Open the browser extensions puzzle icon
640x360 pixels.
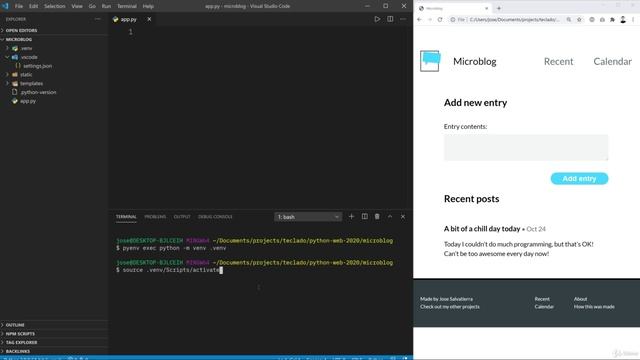pyautogui.click(x=612, y=20)
